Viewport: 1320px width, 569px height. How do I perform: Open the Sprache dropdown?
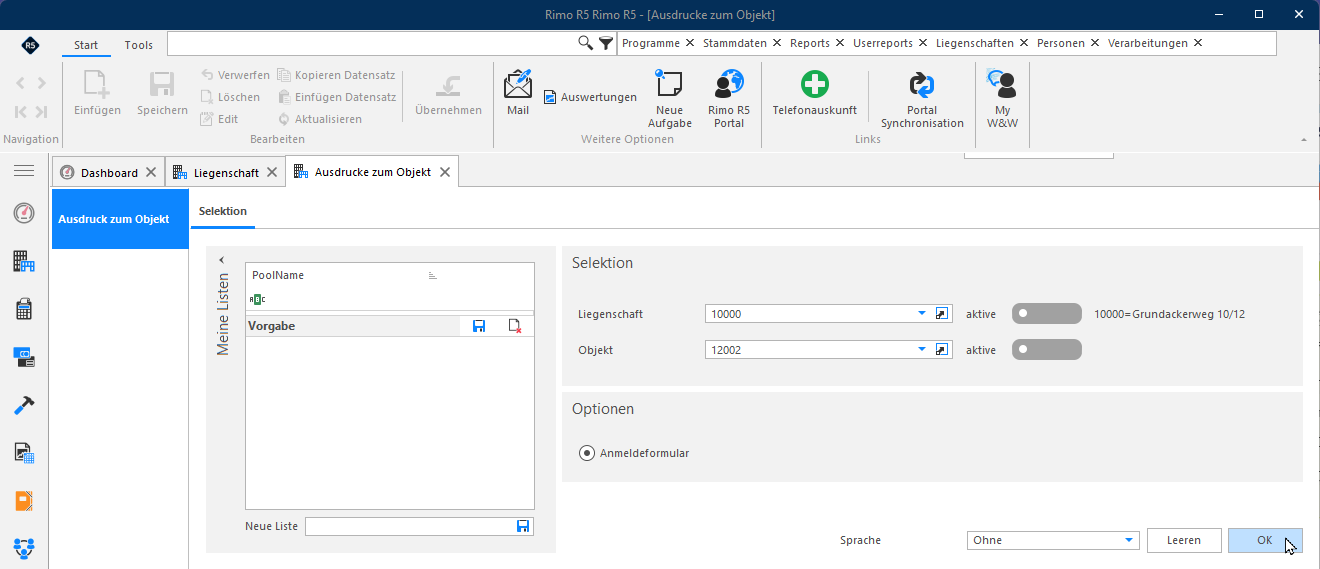pos(1129,540)
